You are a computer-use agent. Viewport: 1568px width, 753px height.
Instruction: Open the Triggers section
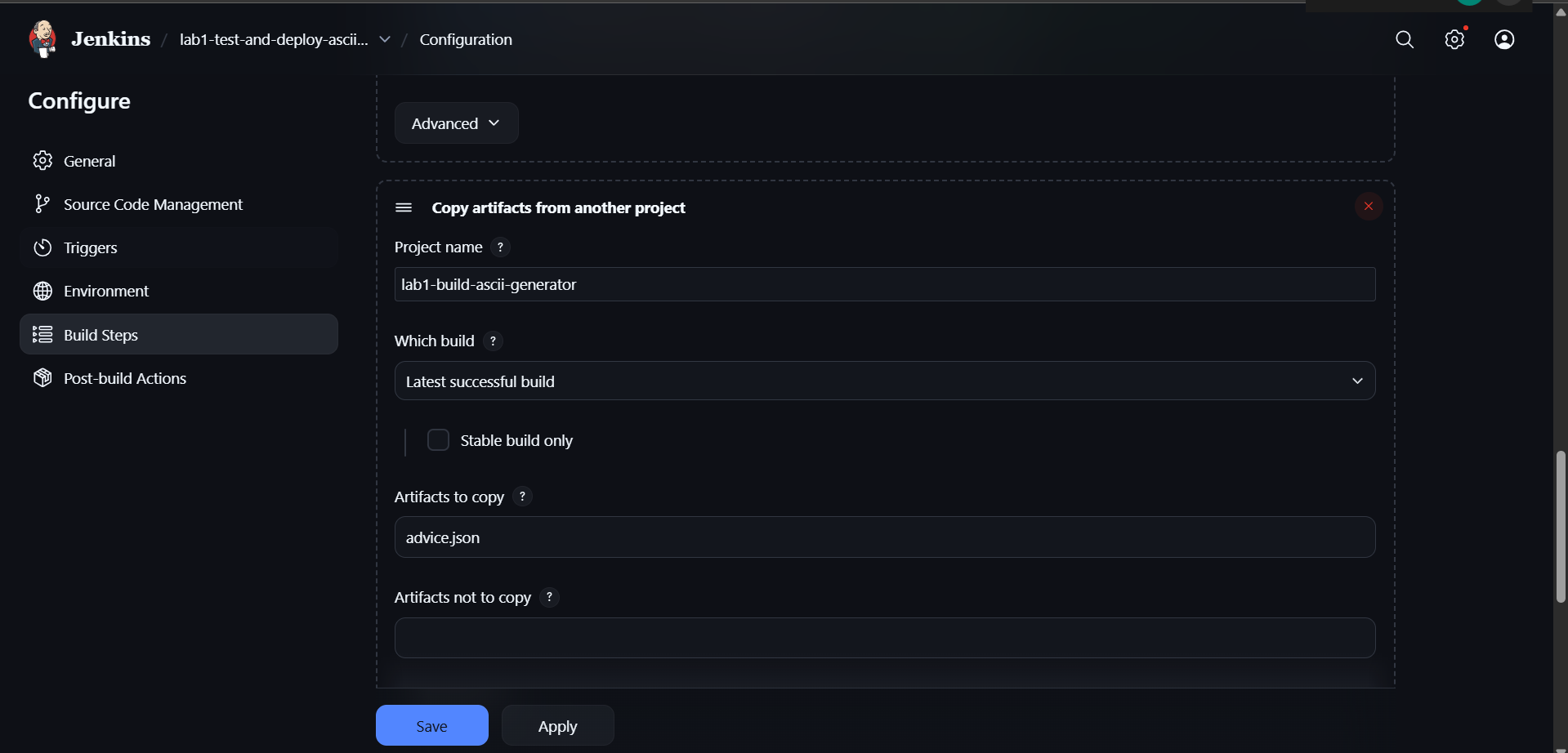[91, 247]
